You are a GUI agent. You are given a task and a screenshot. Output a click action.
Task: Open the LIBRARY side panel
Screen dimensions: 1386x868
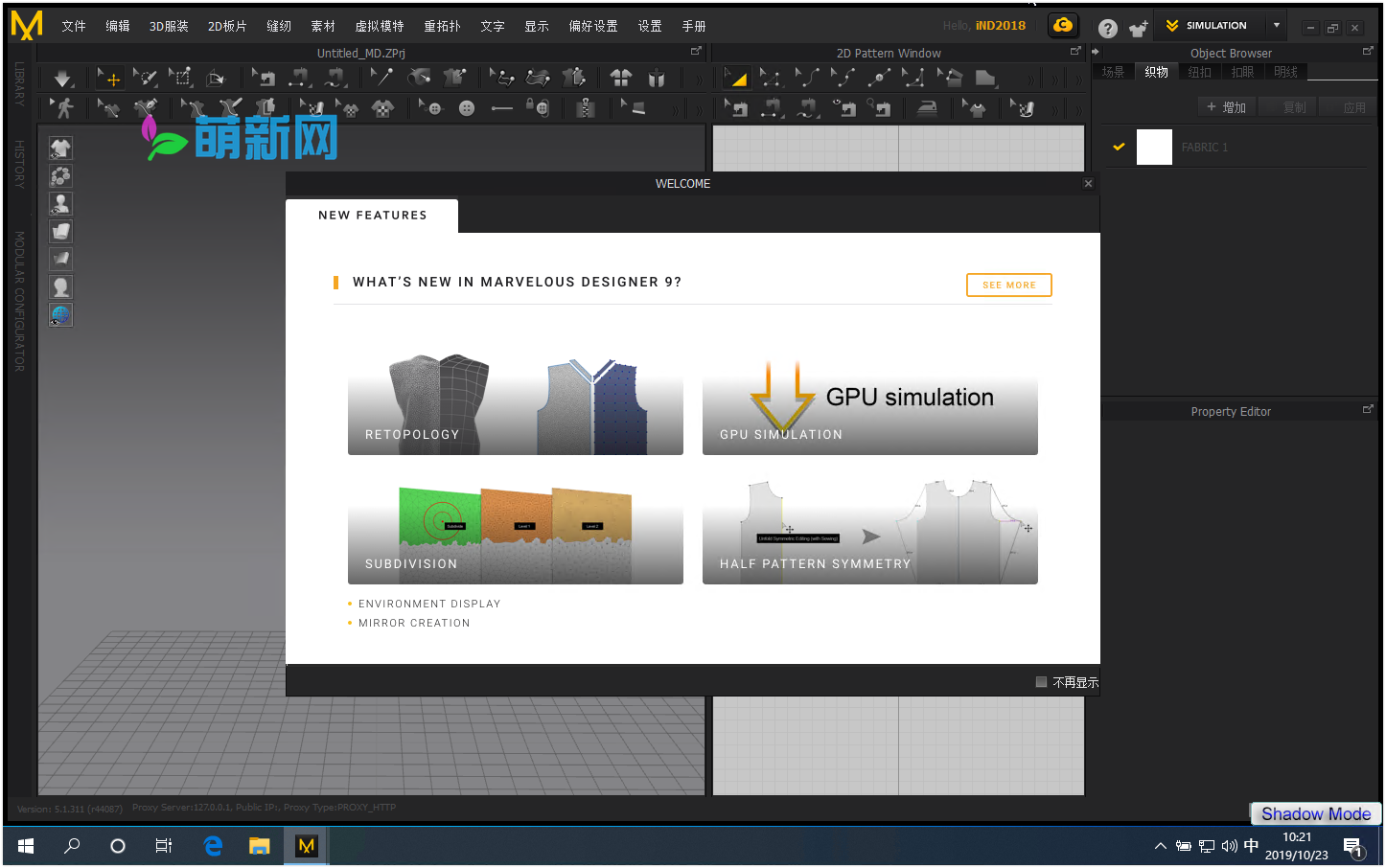(19, 83)
